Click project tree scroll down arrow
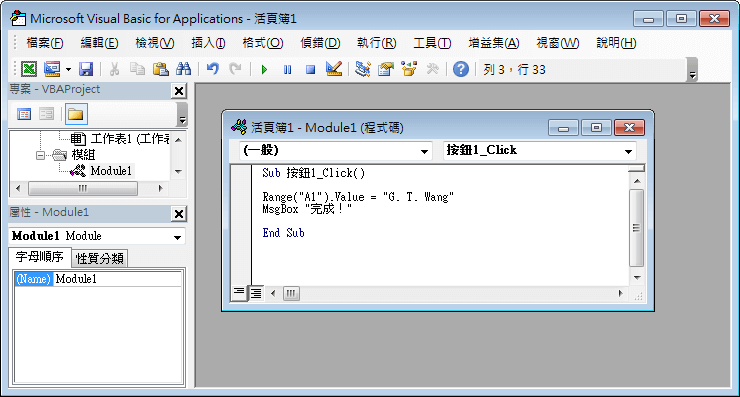This screenshot has height=397, width=740. pos(178,171)
